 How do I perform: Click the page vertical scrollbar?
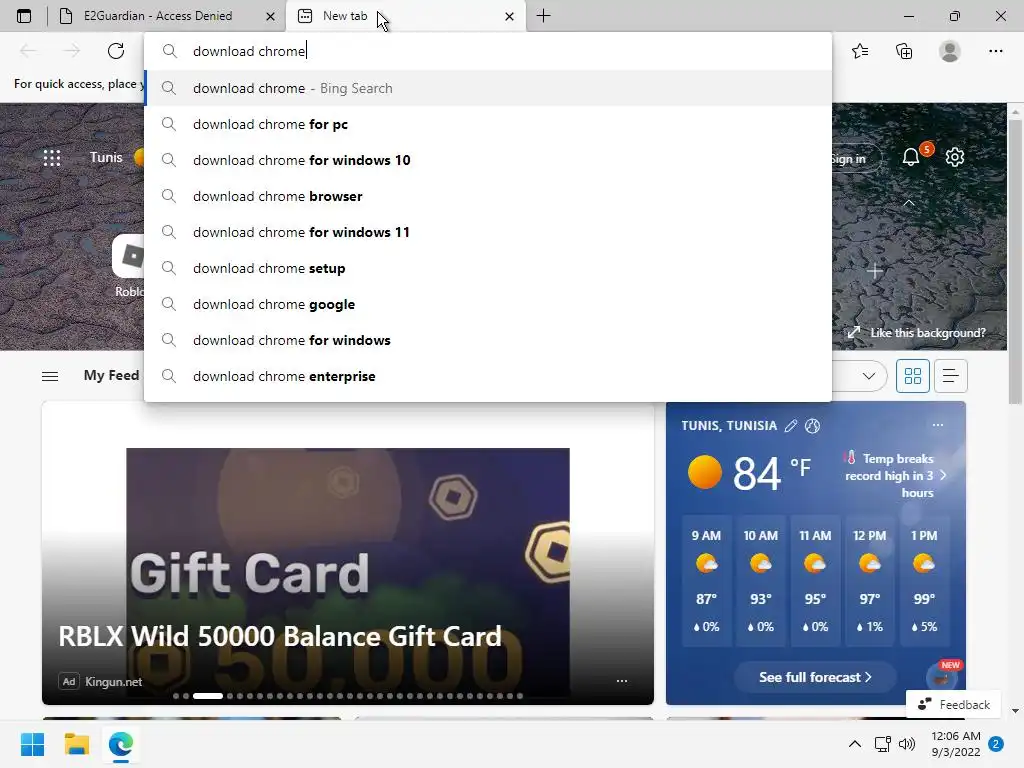pos(1015,261)
